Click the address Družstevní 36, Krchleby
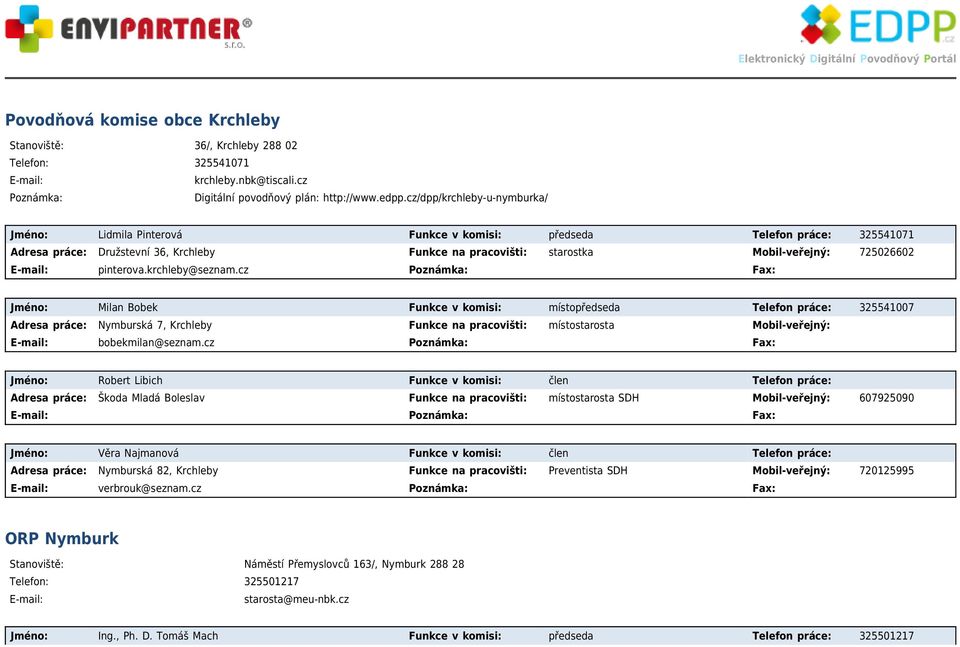The height and width of the screenshot is (647, 960). tap(156, 252)
